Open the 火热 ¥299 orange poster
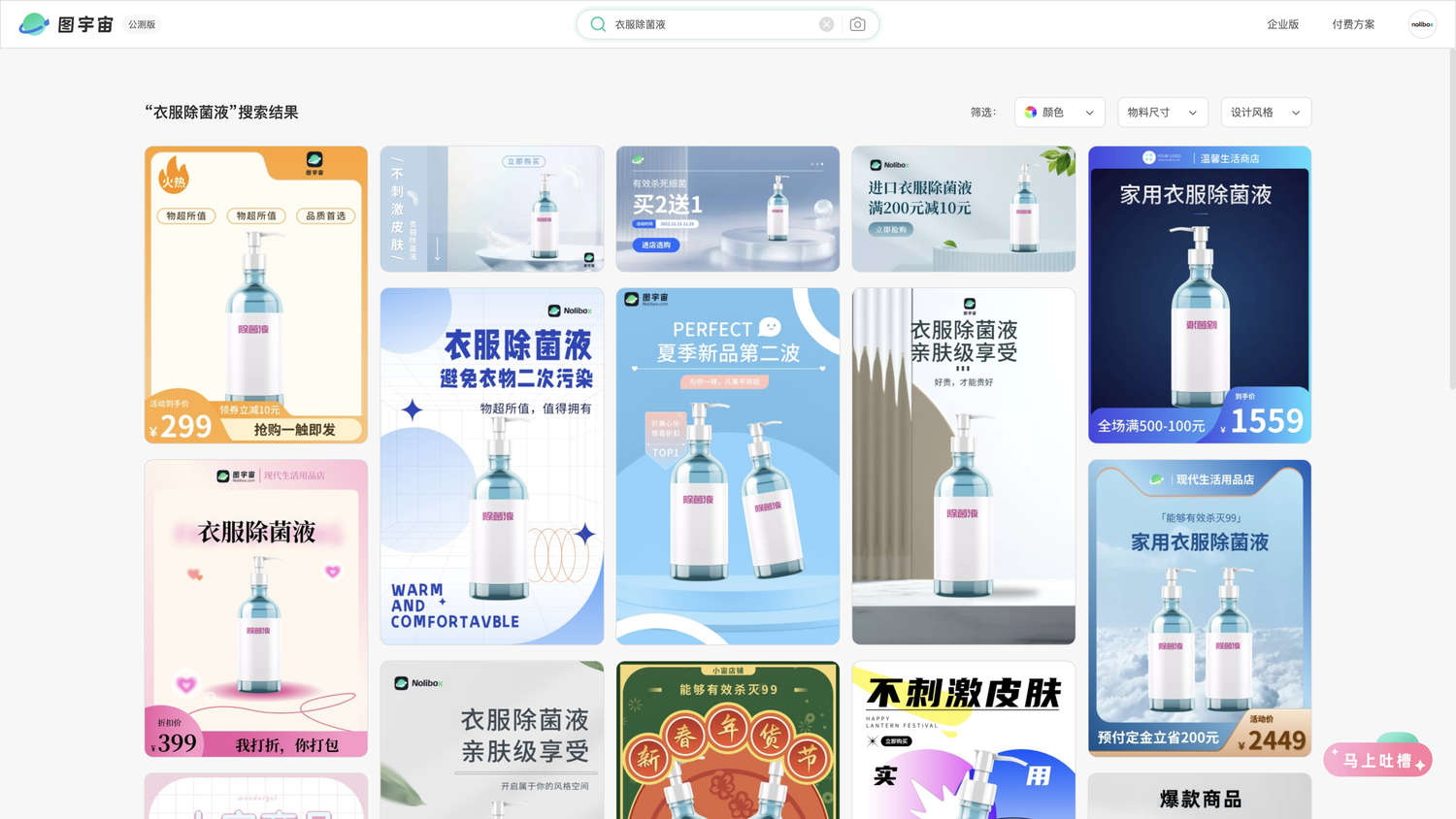 (x=256, y=295)
